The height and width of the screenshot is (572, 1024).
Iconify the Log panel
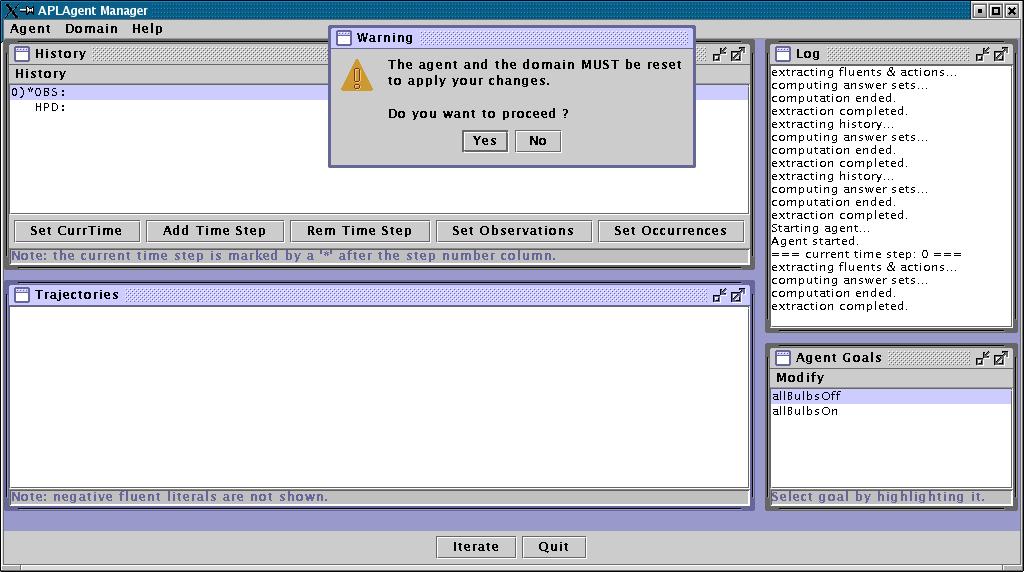982,54
